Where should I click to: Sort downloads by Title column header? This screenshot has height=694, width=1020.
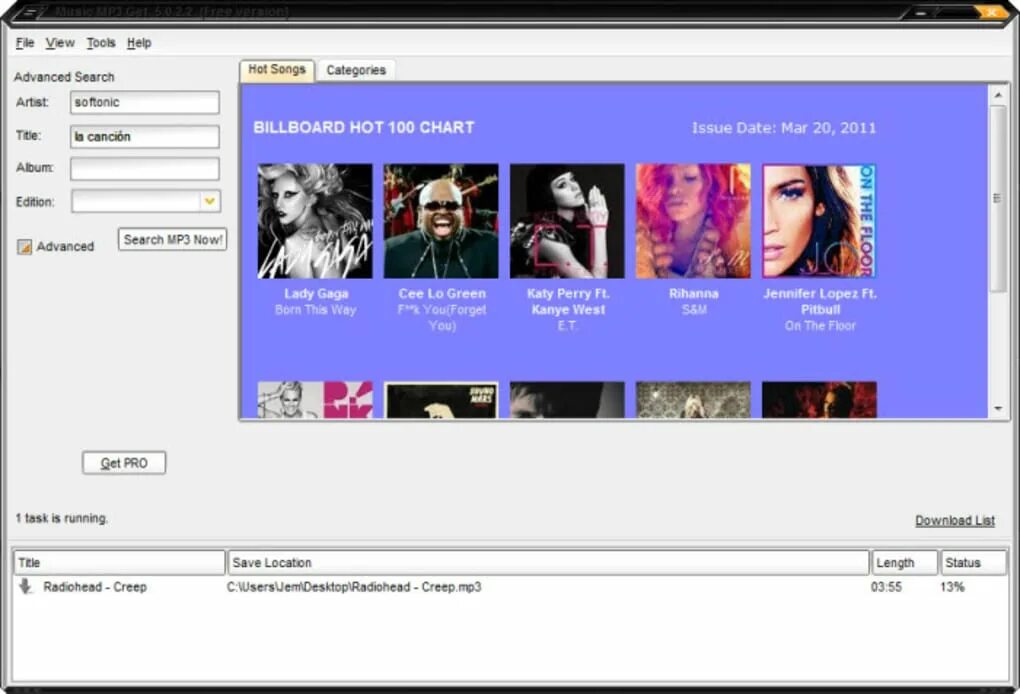(119, 563)
